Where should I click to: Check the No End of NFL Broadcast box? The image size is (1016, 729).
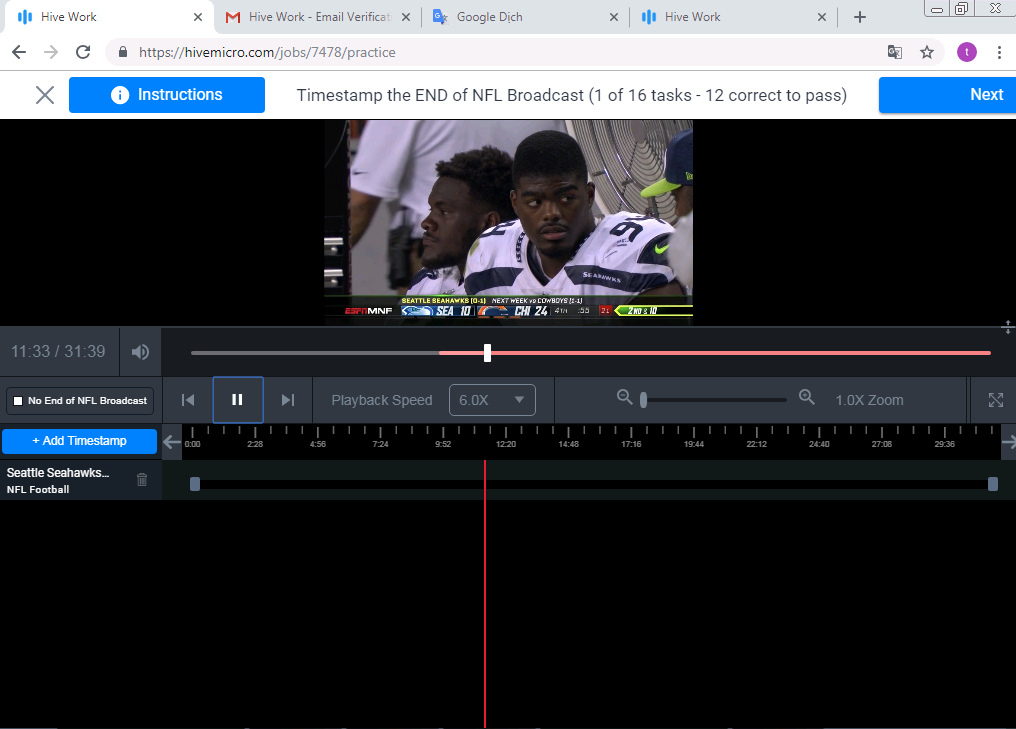click(17, 401)
